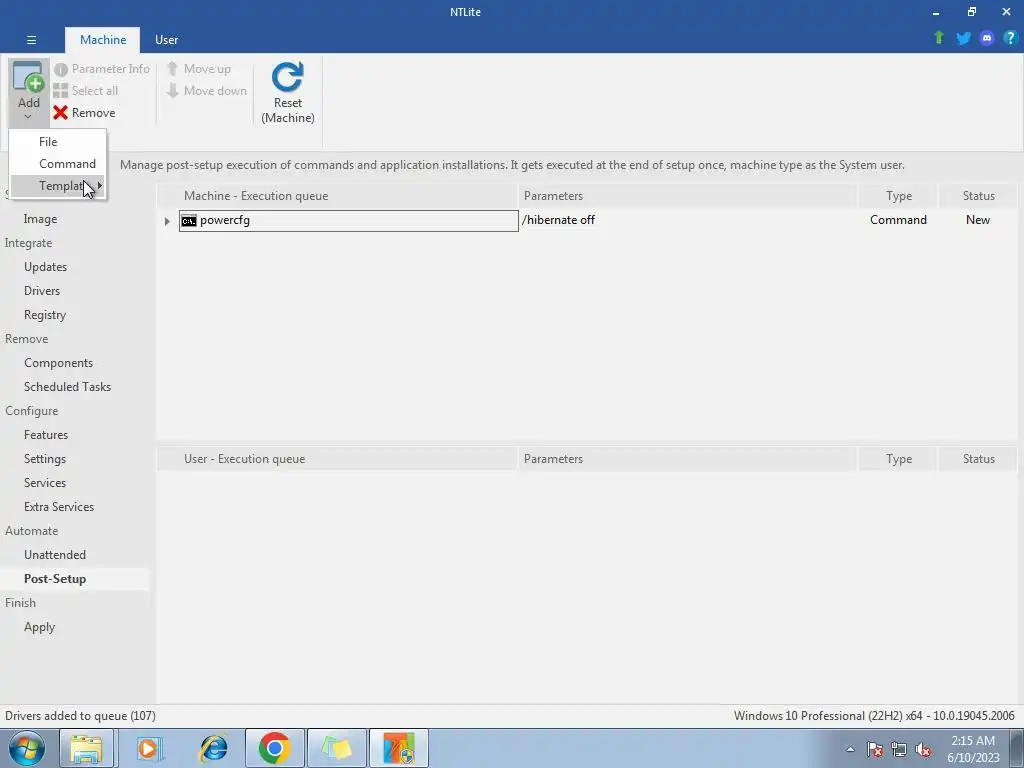Click Status header in Machine queue
The height and width of the screenshot is (768, 1024).
coord(978,196)
